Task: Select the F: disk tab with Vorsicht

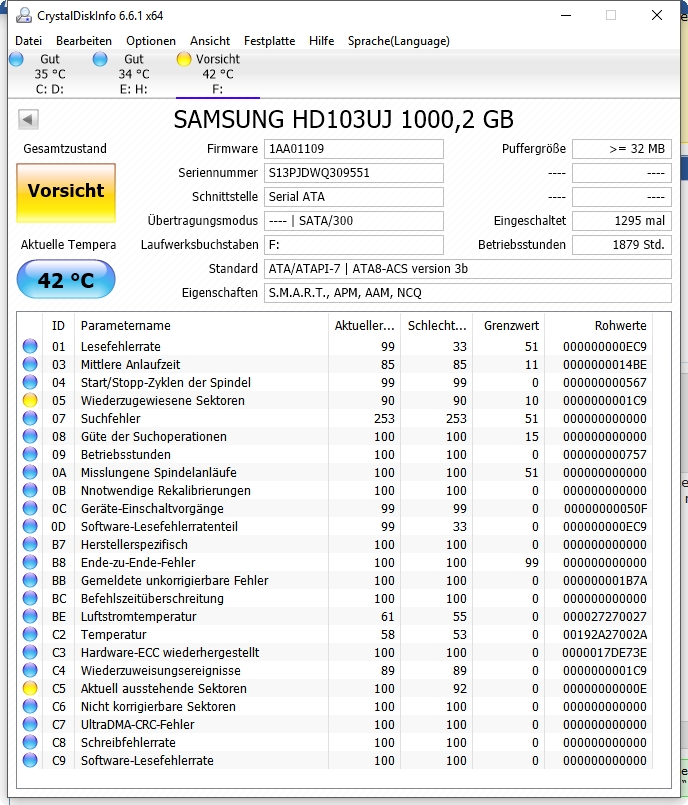Action: coord(218,74)
